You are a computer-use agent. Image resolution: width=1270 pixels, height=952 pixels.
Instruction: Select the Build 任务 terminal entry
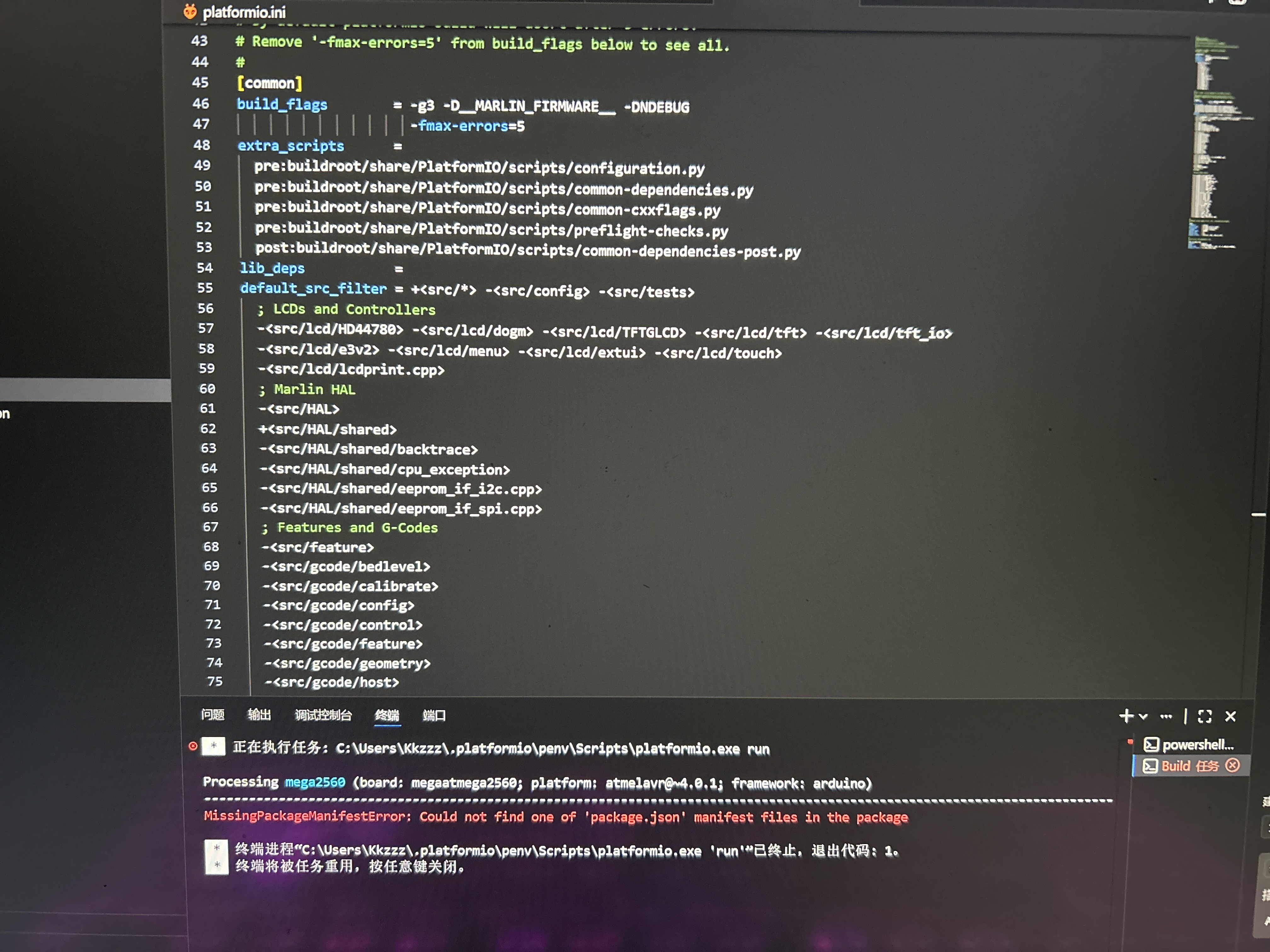pyautogui.click(x=1189, y=766)
